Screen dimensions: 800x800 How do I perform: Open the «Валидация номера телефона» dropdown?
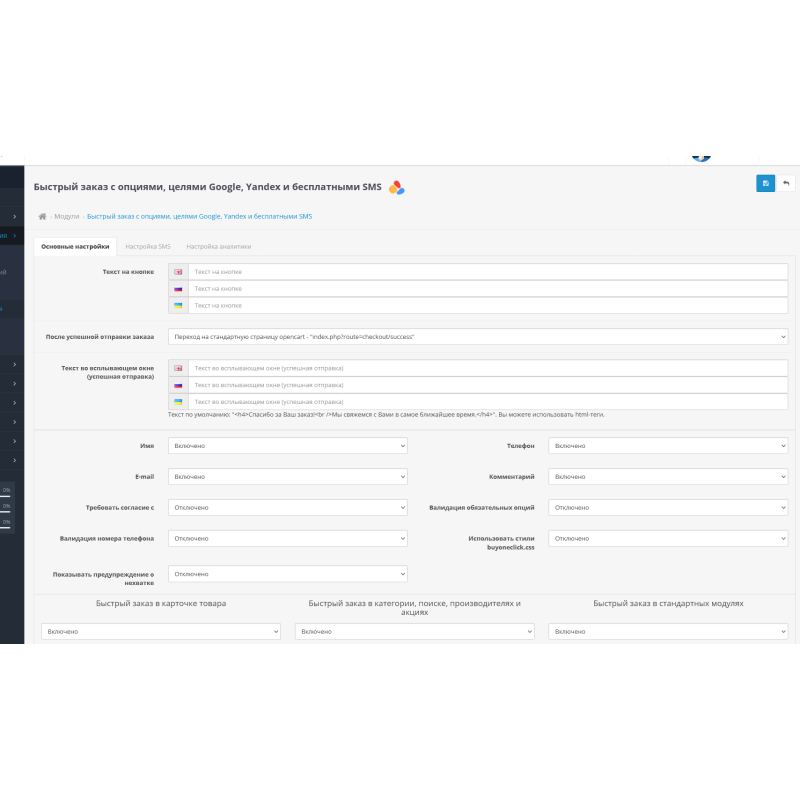287,538
